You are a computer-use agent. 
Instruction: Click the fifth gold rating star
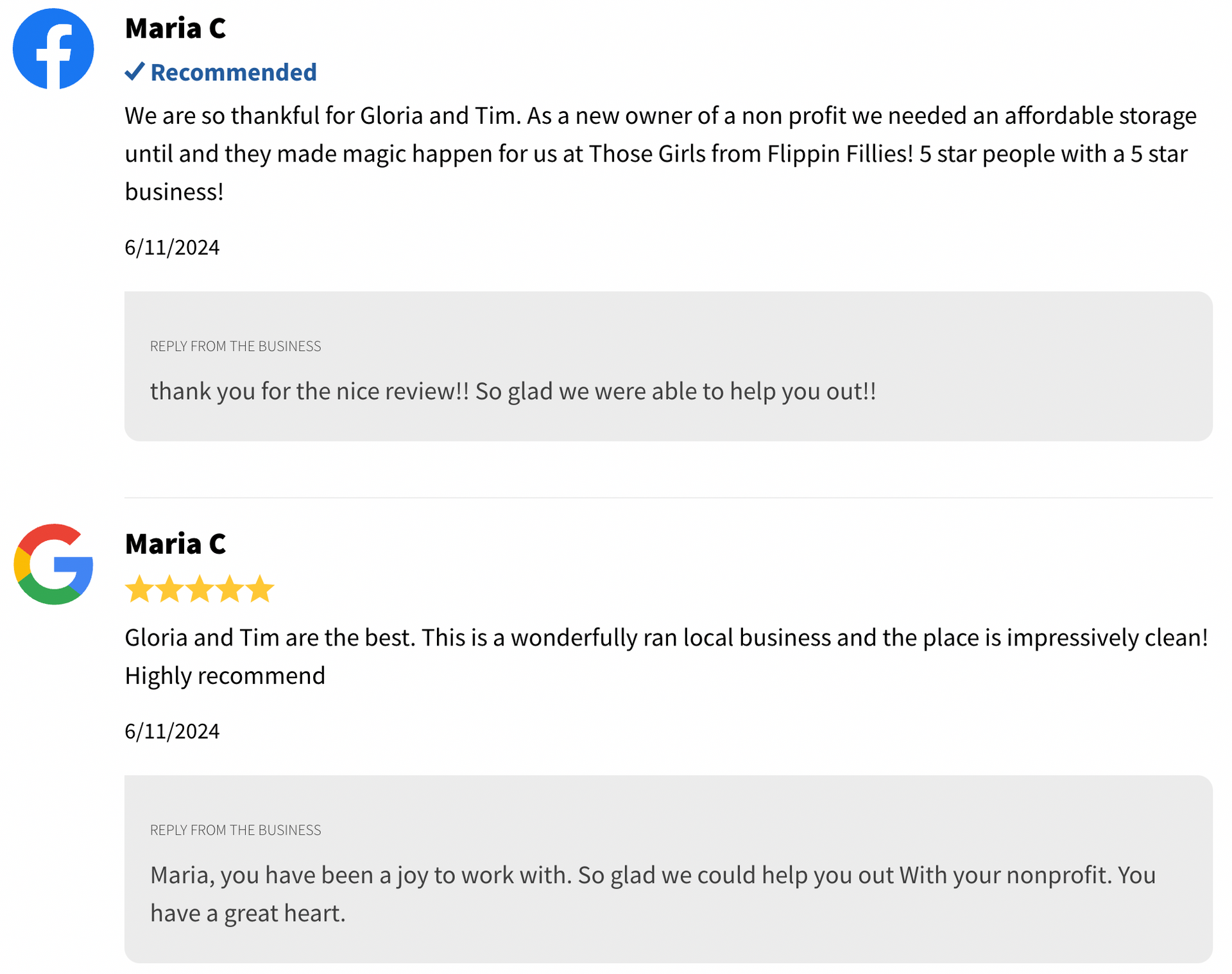[x=260, y=589]
